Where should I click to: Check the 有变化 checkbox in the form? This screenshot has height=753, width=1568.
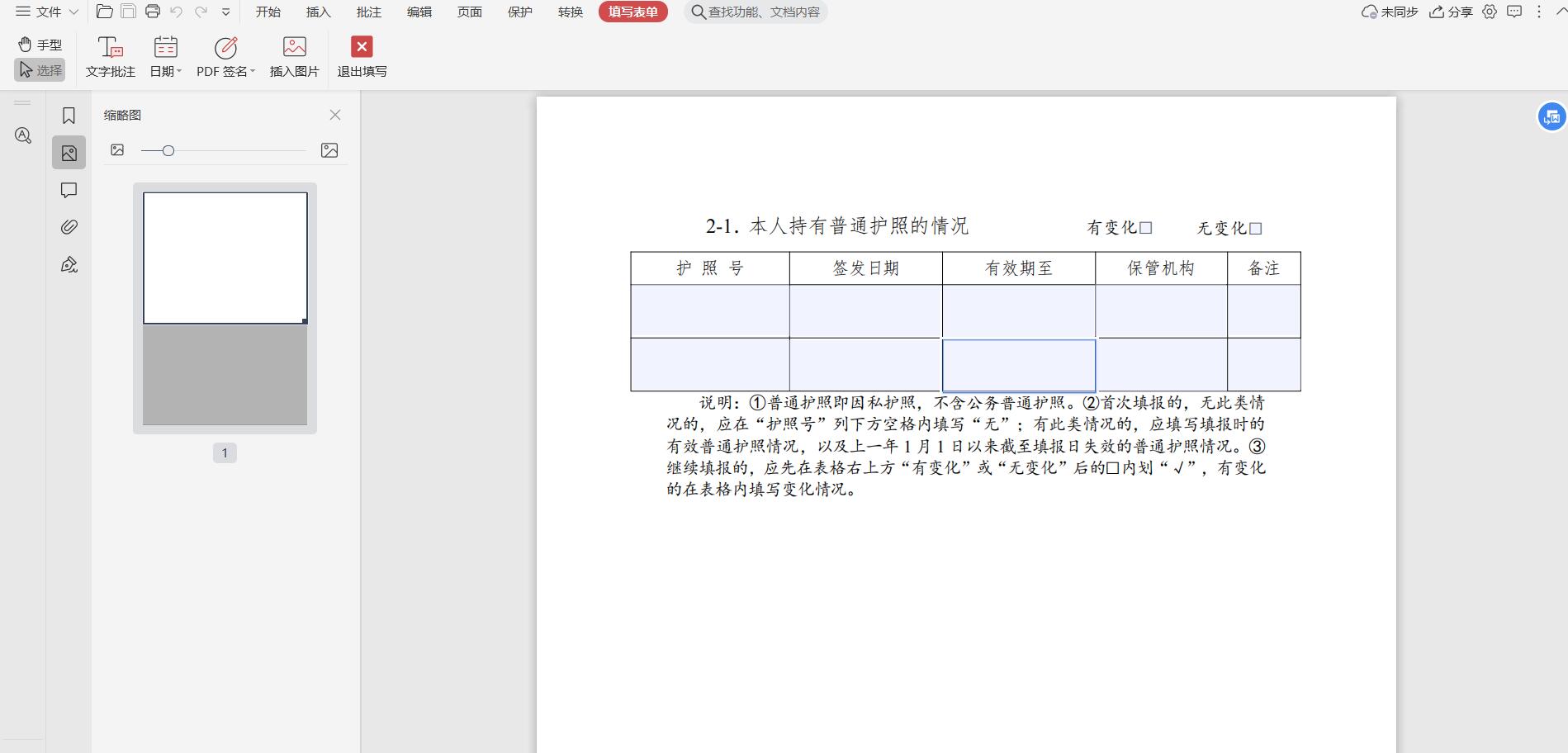point(1147,228)
